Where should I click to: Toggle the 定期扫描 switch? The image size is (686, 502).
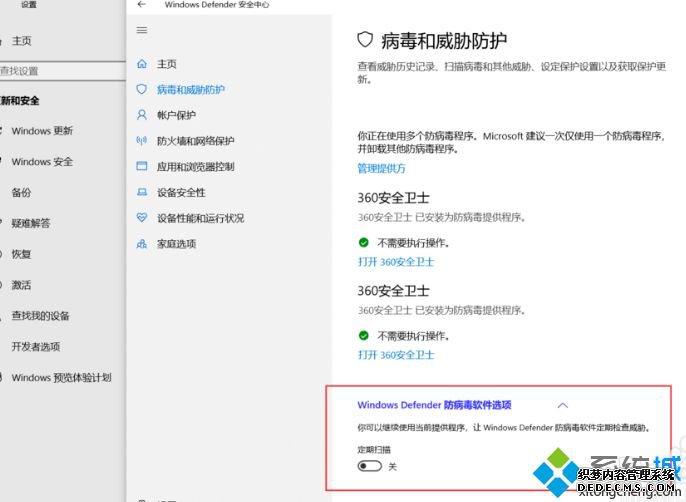(x=370, y=467)
